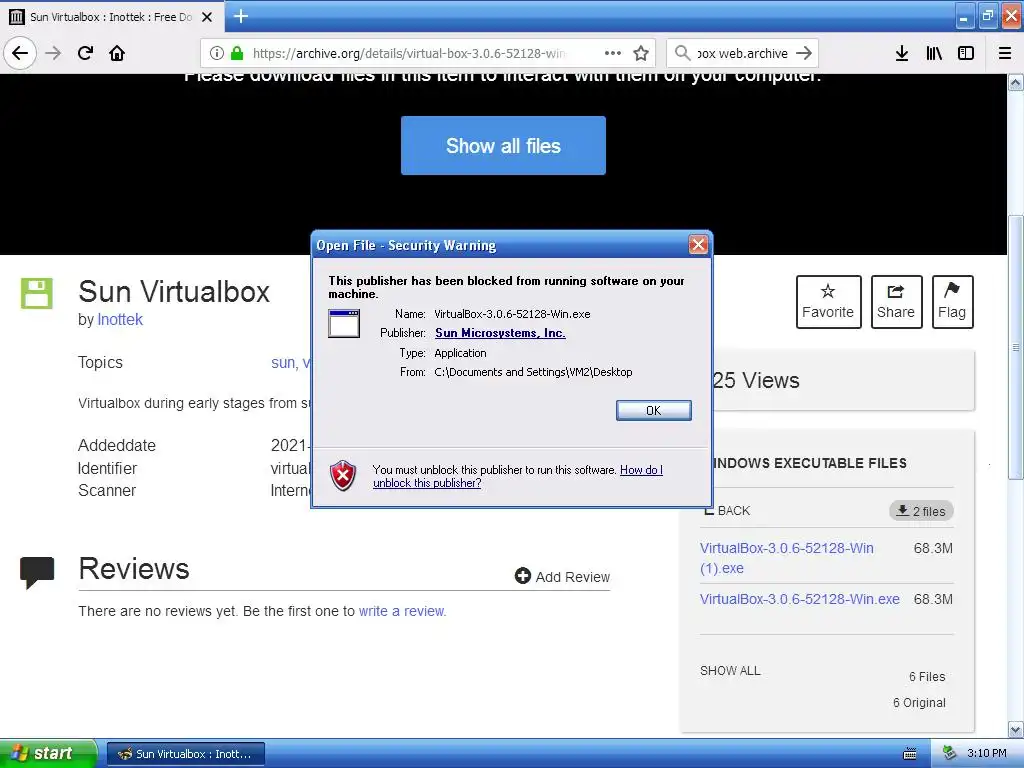
Task: Click the red shield warning icon
Action: pos(343,475)
